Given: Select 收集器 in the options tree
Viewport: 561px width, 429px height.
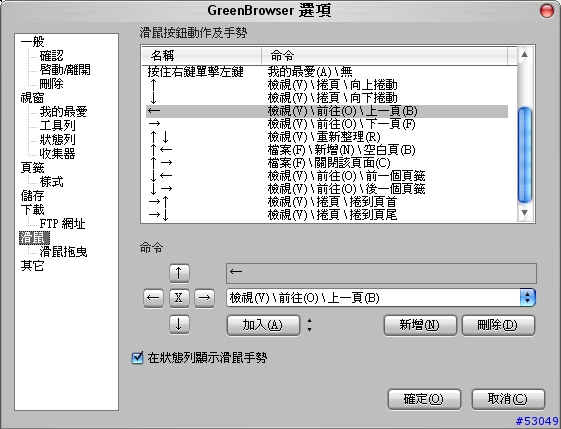Looking at the screenshot, I should point(58,153).
